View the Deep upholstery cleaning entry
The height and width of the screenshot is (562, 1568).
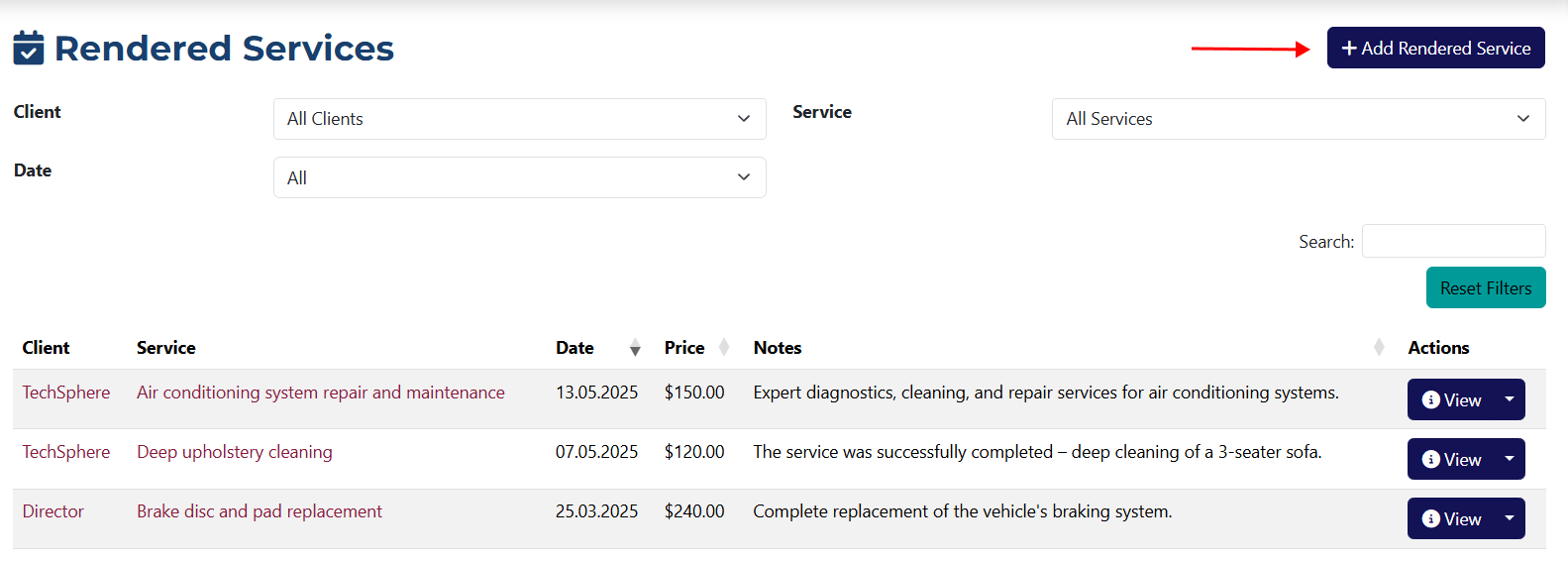(1451, 459)
